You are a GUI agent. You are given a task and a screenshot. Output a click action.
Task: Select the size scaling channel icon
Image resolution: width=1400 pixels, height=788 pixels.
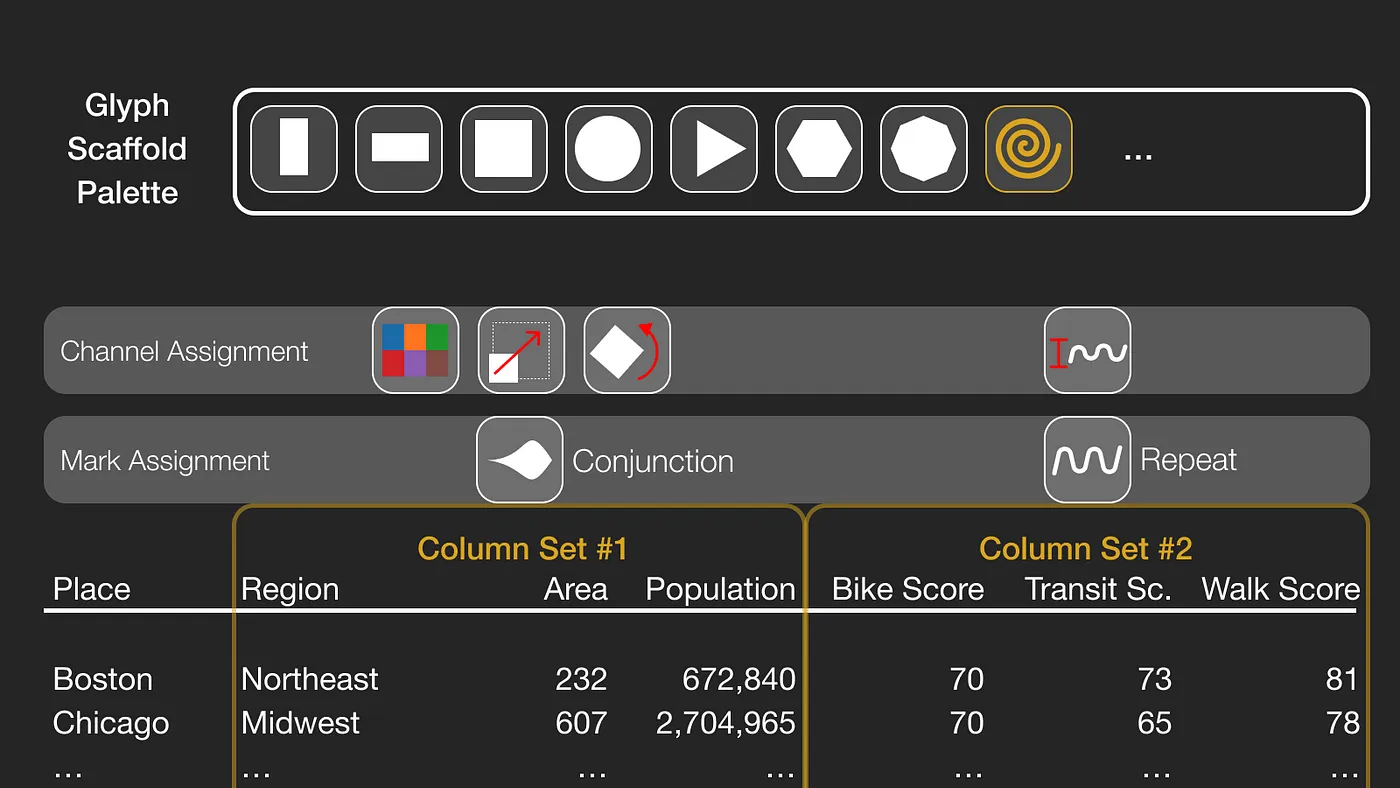tap(521, 351)
